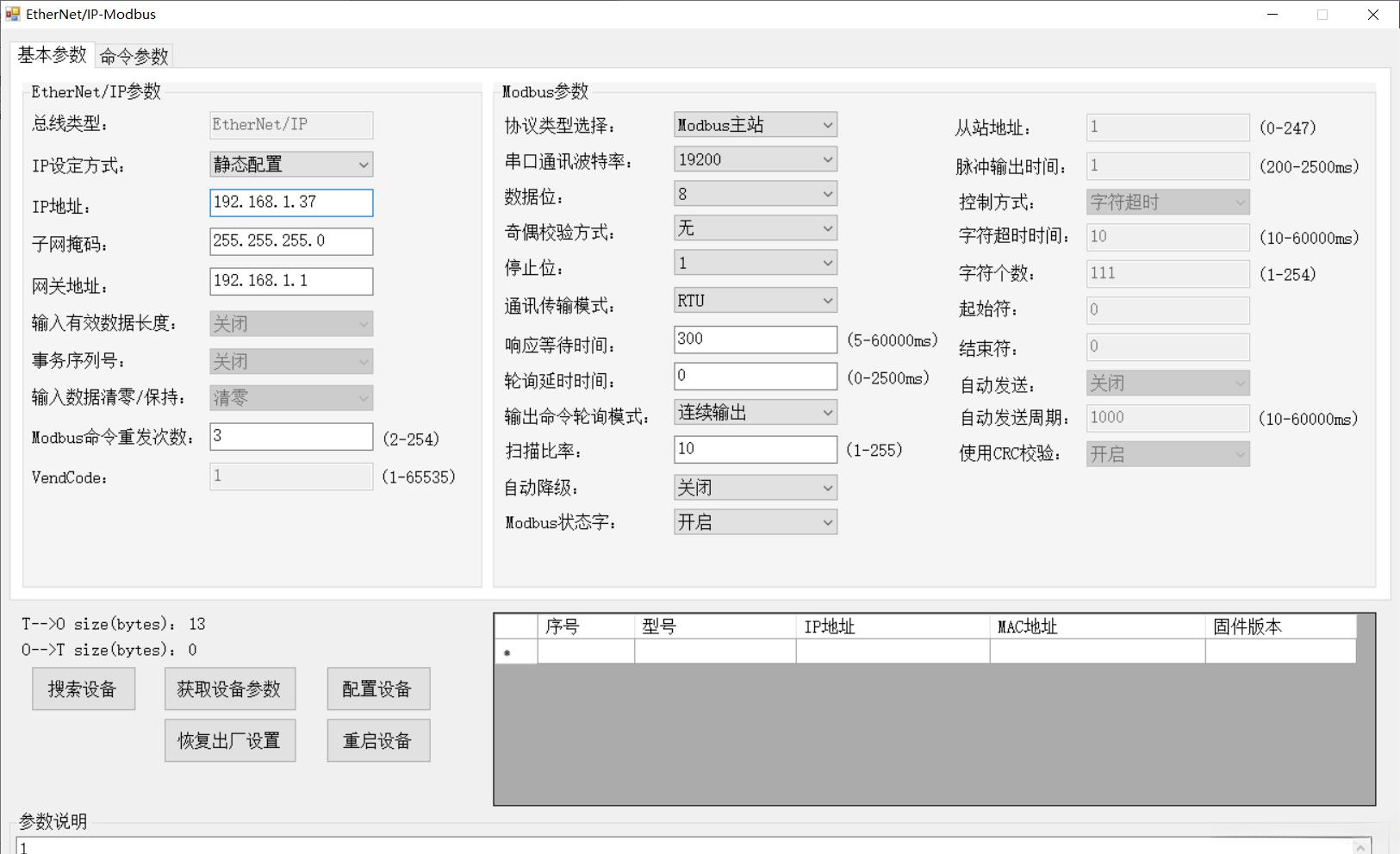1400x854 pixels.
Task: Select the new-row marker in device table
Action: (516, 652)
